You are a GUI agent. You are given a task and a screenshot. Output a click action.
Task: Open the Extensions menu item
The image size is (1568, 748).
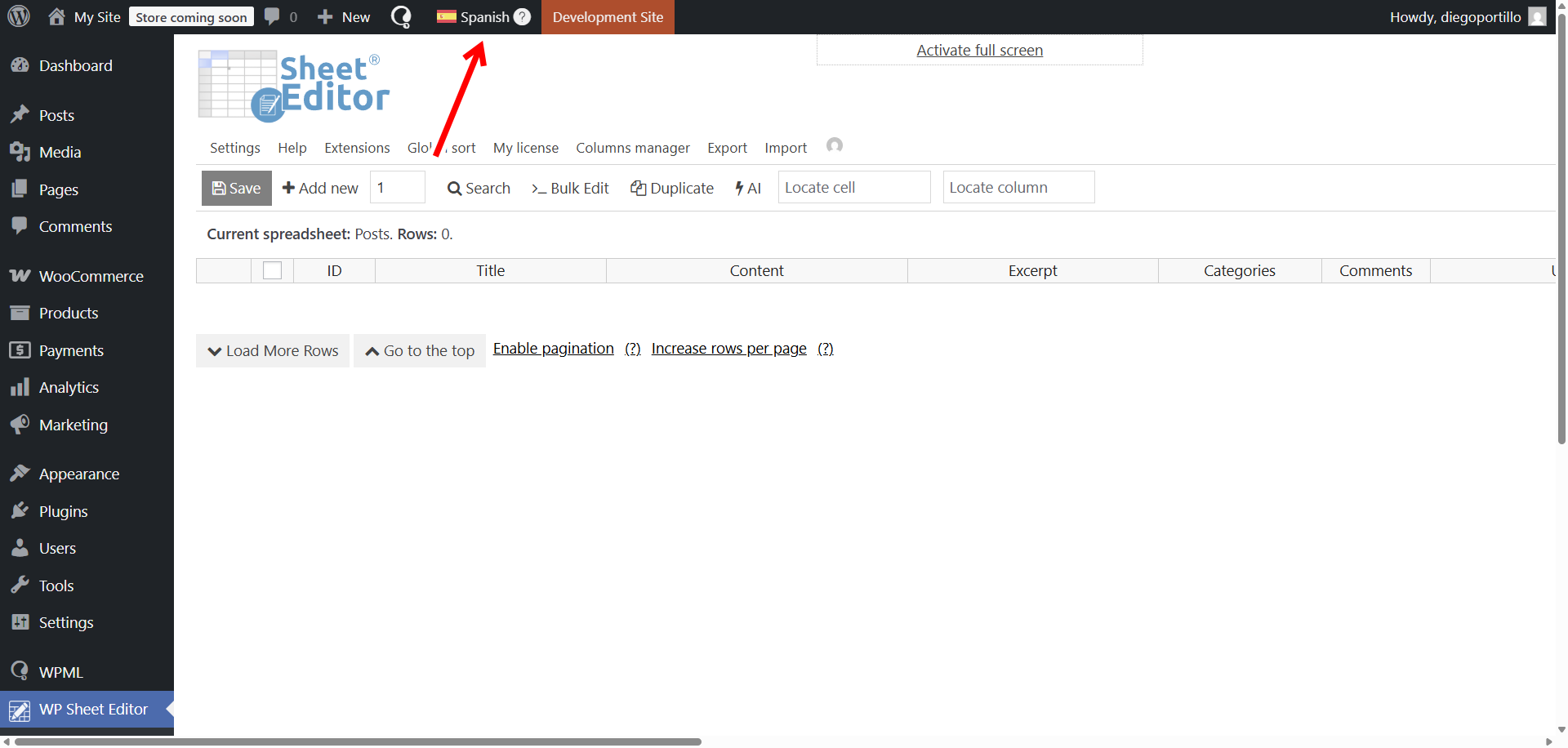tap(357, 148)
